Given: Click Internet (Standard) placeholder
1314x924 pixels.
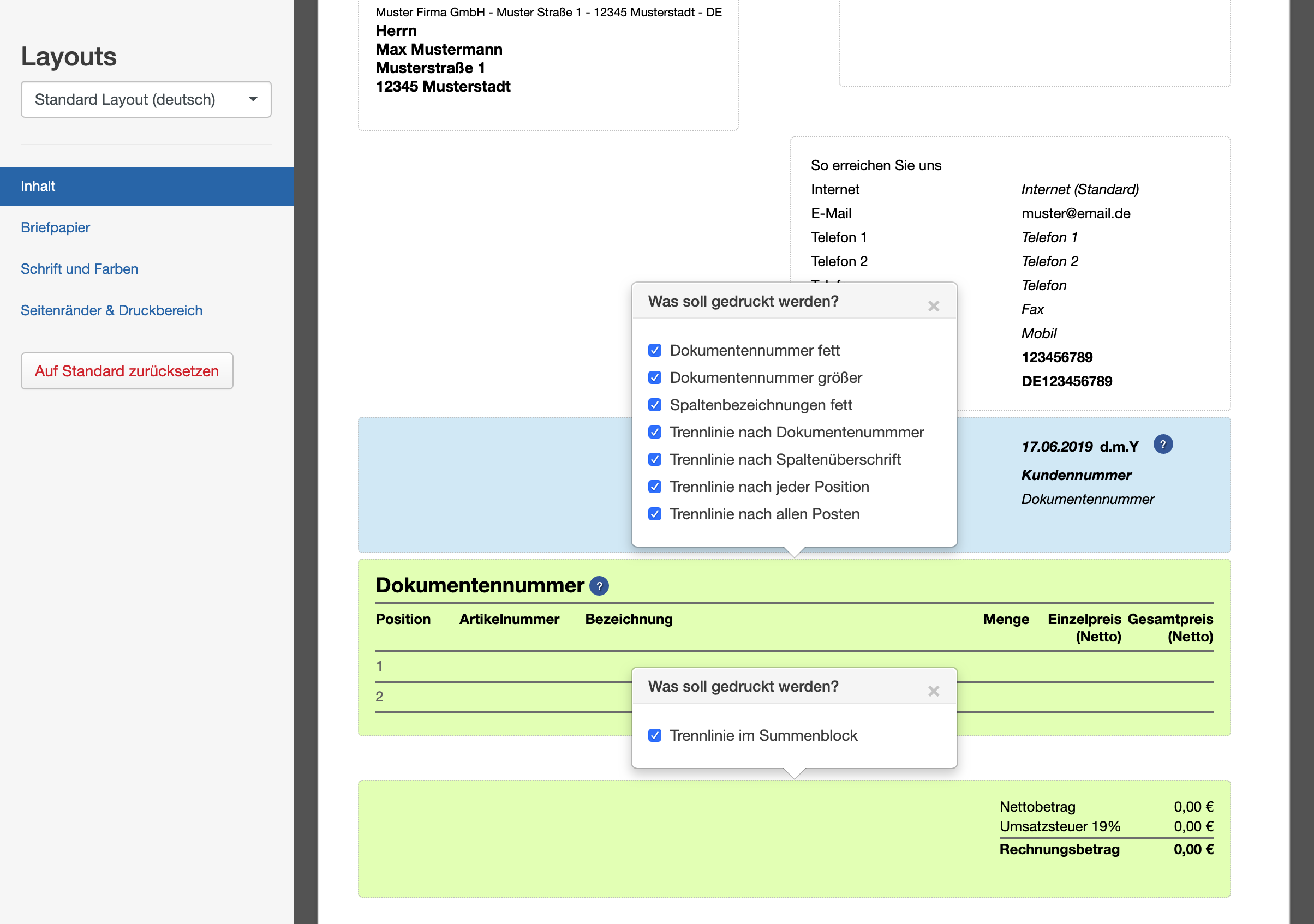Looking at the screenshot, I should coord(1080,189).
